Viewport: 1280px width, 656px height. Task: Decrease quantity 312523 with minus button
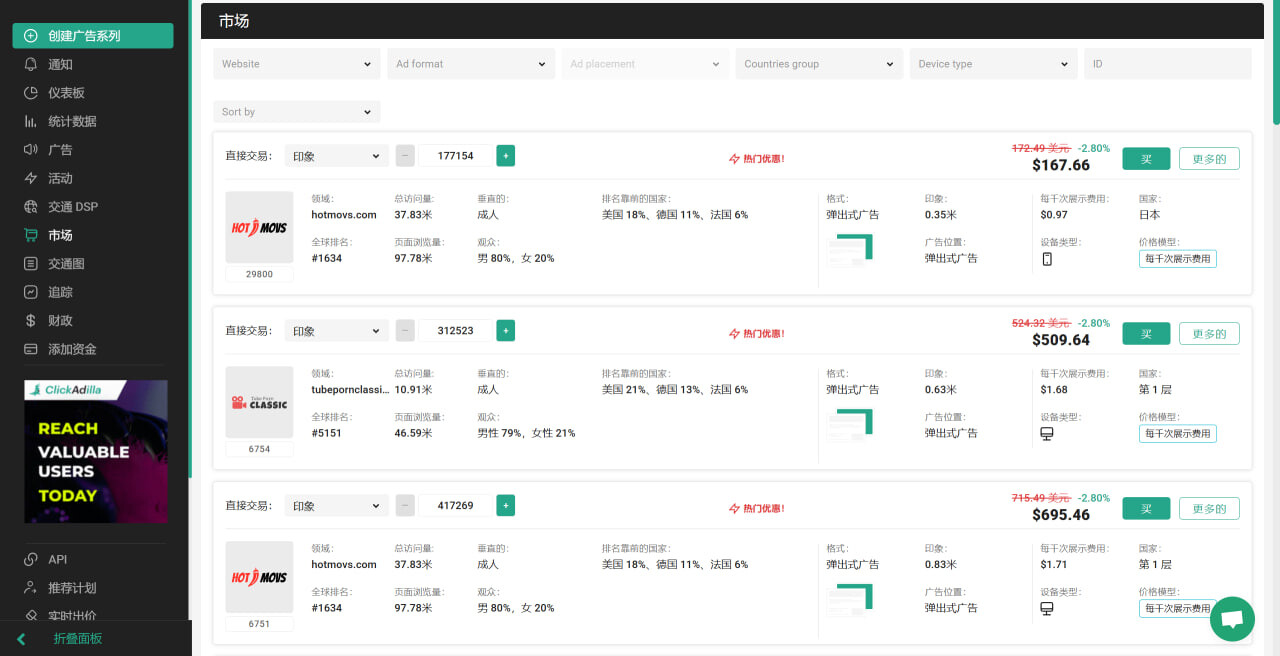pyautogui.click(x=405, y=331)
